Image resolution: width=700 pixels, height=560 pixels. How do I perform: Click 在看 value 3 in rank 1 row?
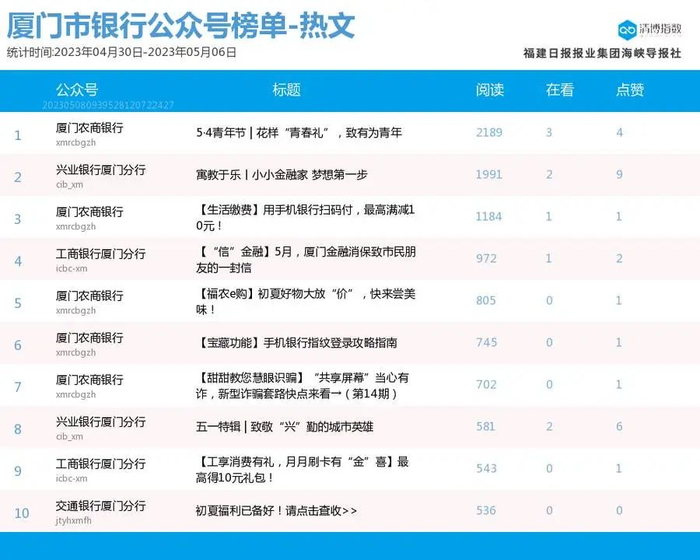(x=549, y=133)
